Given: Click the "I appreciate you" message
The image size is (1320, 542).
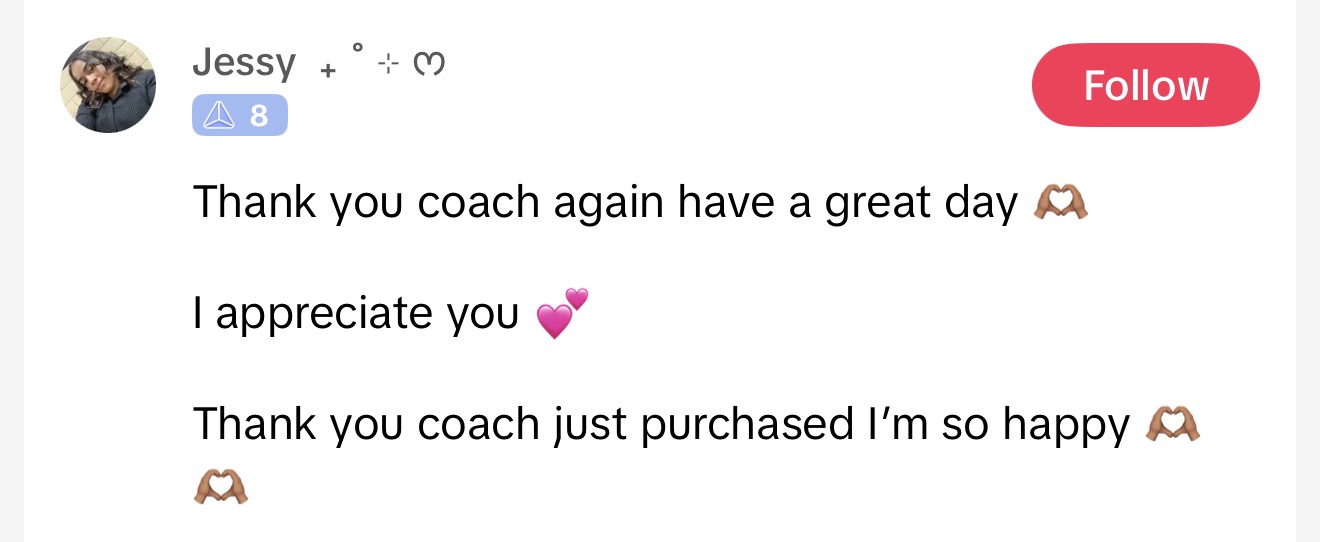Looking at the screenshot, I should [356, 314].
